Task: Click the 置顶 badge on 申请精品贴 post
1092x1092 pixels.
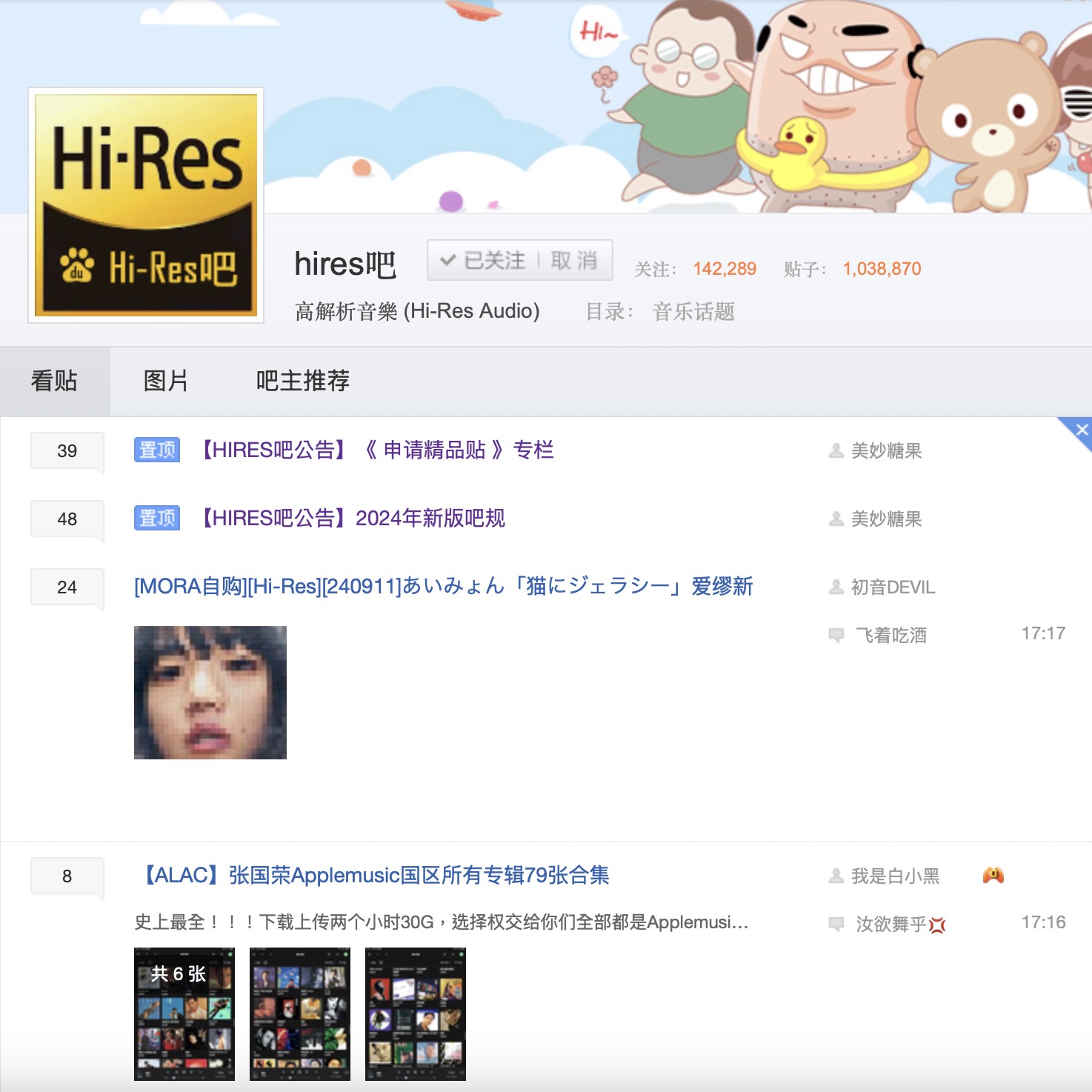Action: pyautogui.click(x=157, y=450)
